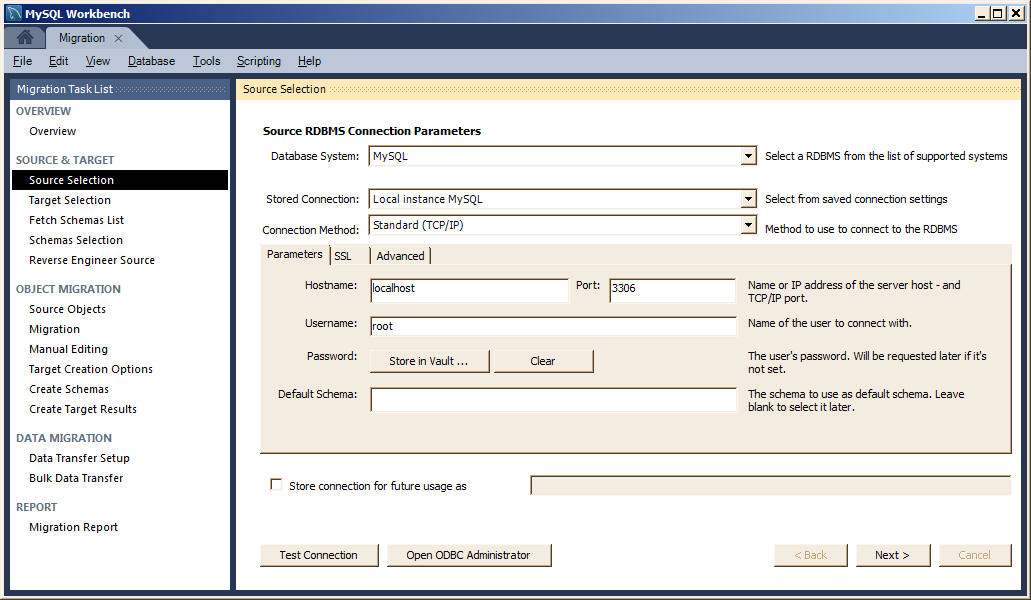Select Overview in the task list

53,131
